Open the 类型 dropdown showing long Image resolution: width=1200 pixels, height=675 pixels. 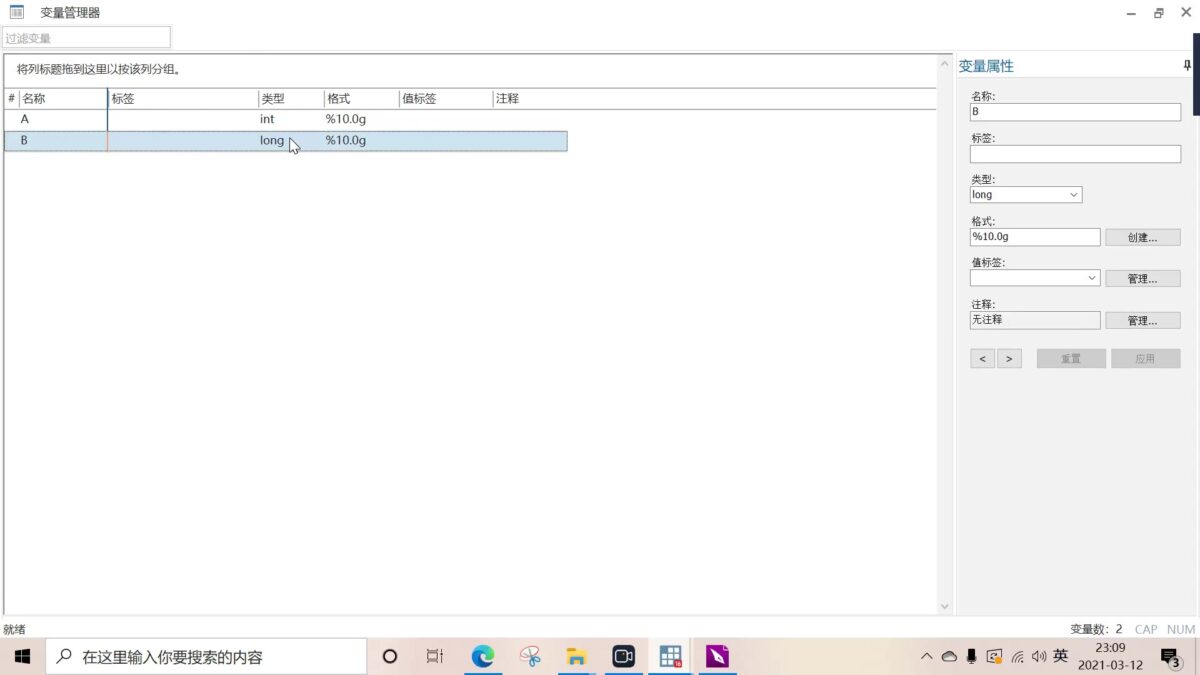1026,195
